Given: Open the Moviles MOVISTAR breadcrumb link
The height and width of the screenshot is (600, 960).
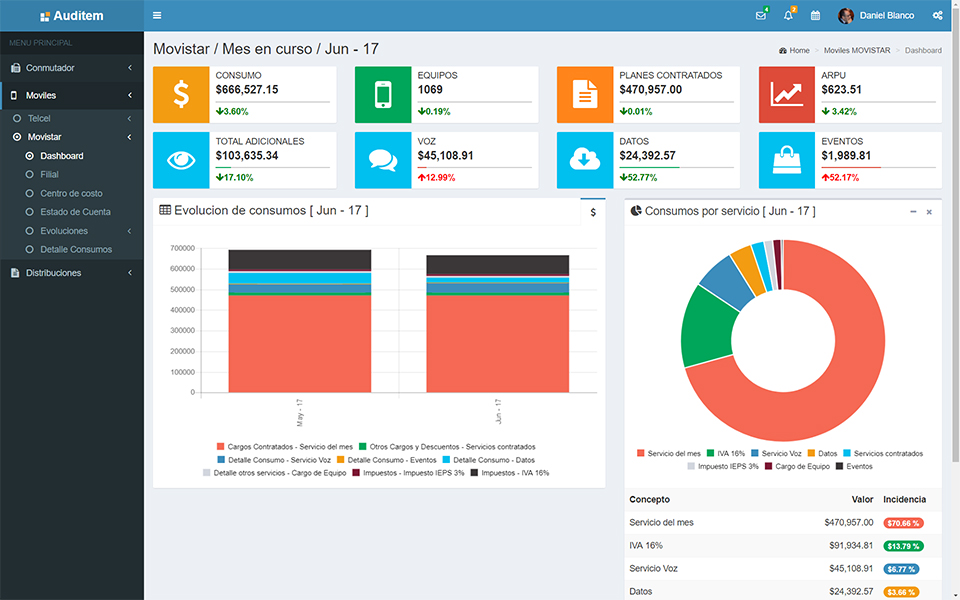Looking at the screenshot, I should click(857, 51).
